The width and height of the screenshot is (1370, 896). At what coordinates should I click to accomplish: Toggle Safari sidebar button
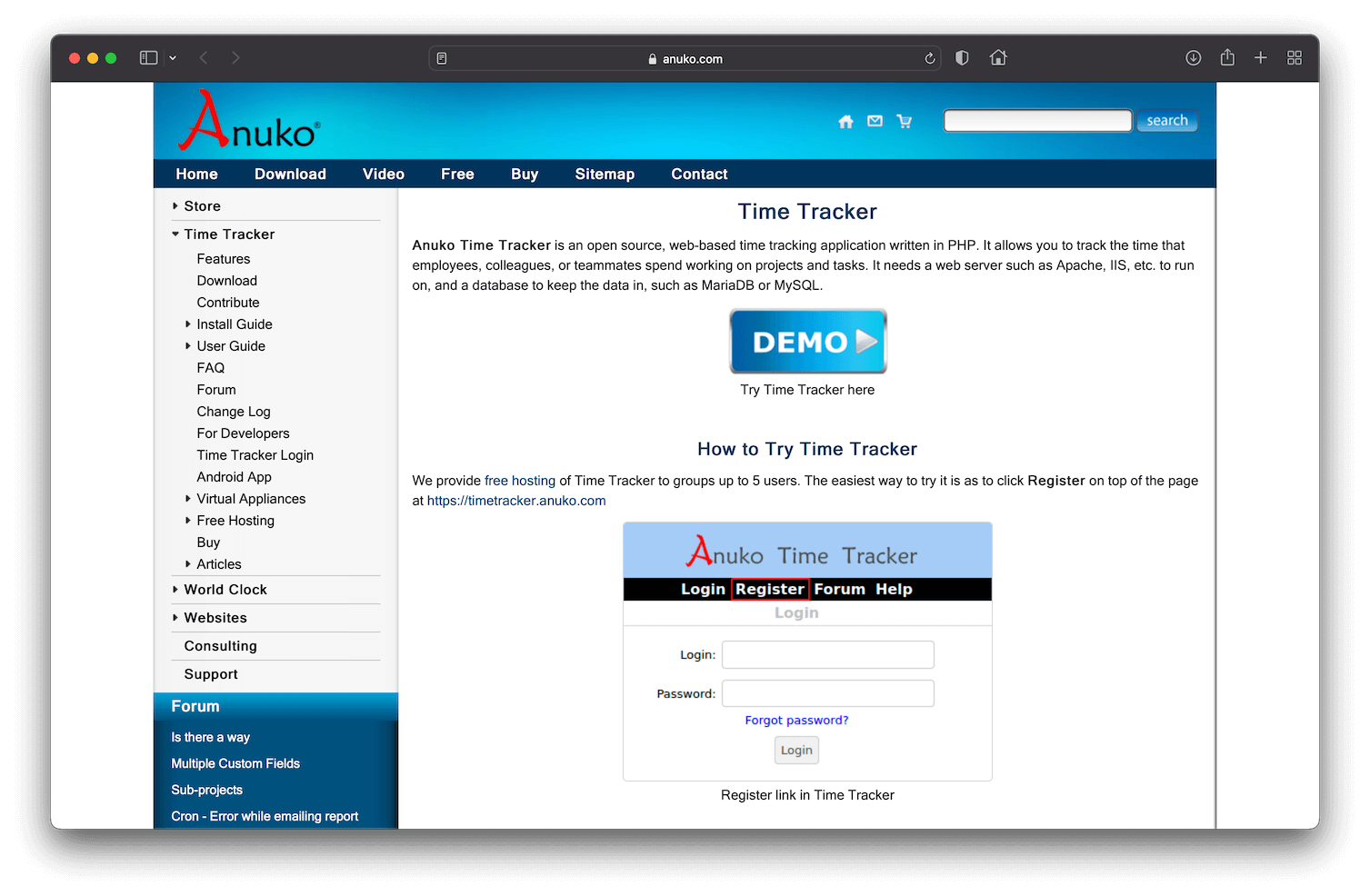148,58
